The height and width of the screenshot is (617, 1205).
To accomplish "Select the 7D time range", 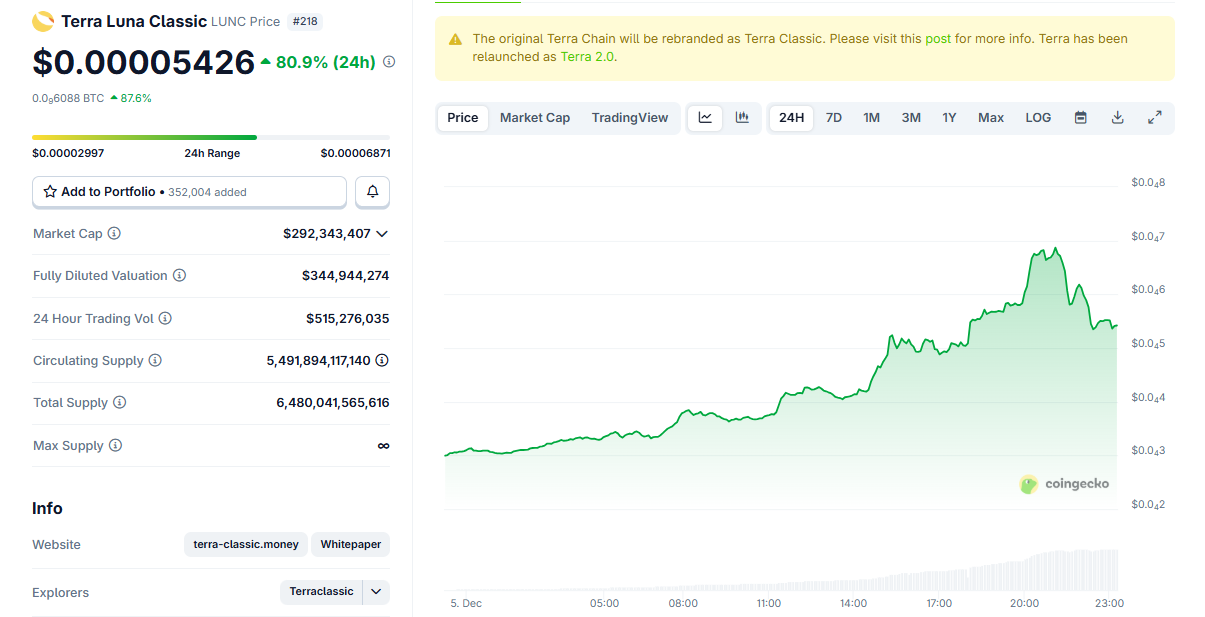I will [833, 118].
